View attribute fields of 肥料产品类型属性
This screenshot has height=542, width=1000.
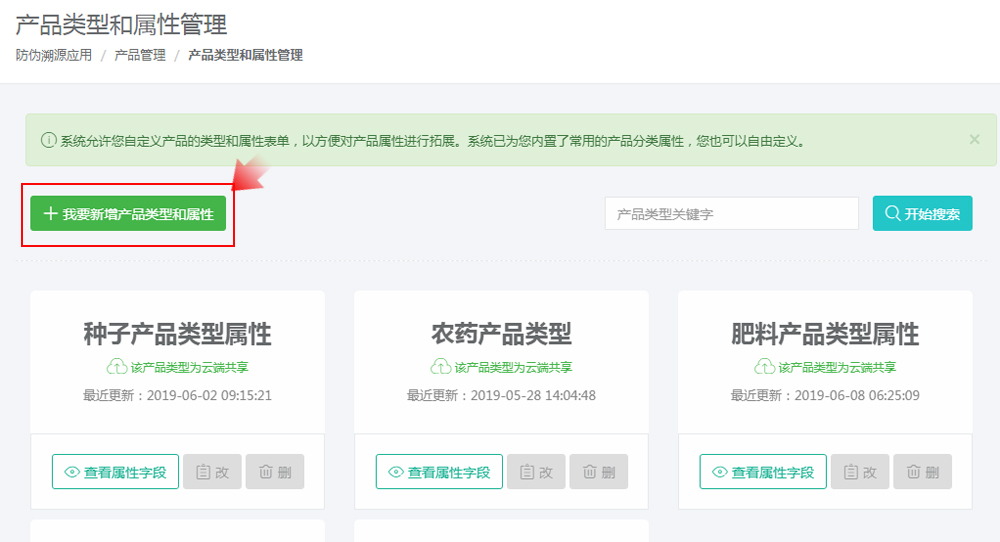763,472
